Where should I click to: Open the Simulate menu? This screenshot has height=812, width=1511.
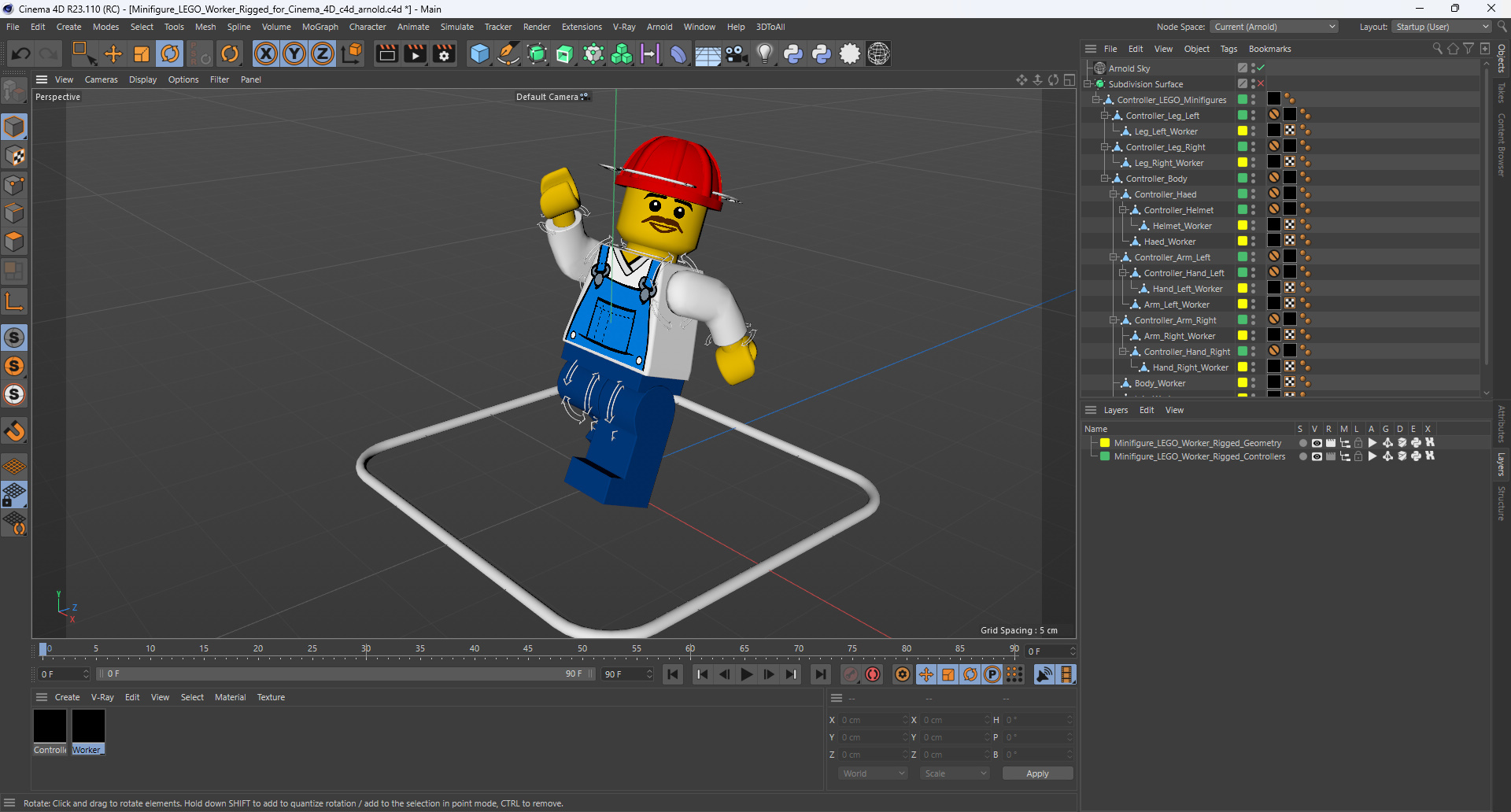(456, 27)
